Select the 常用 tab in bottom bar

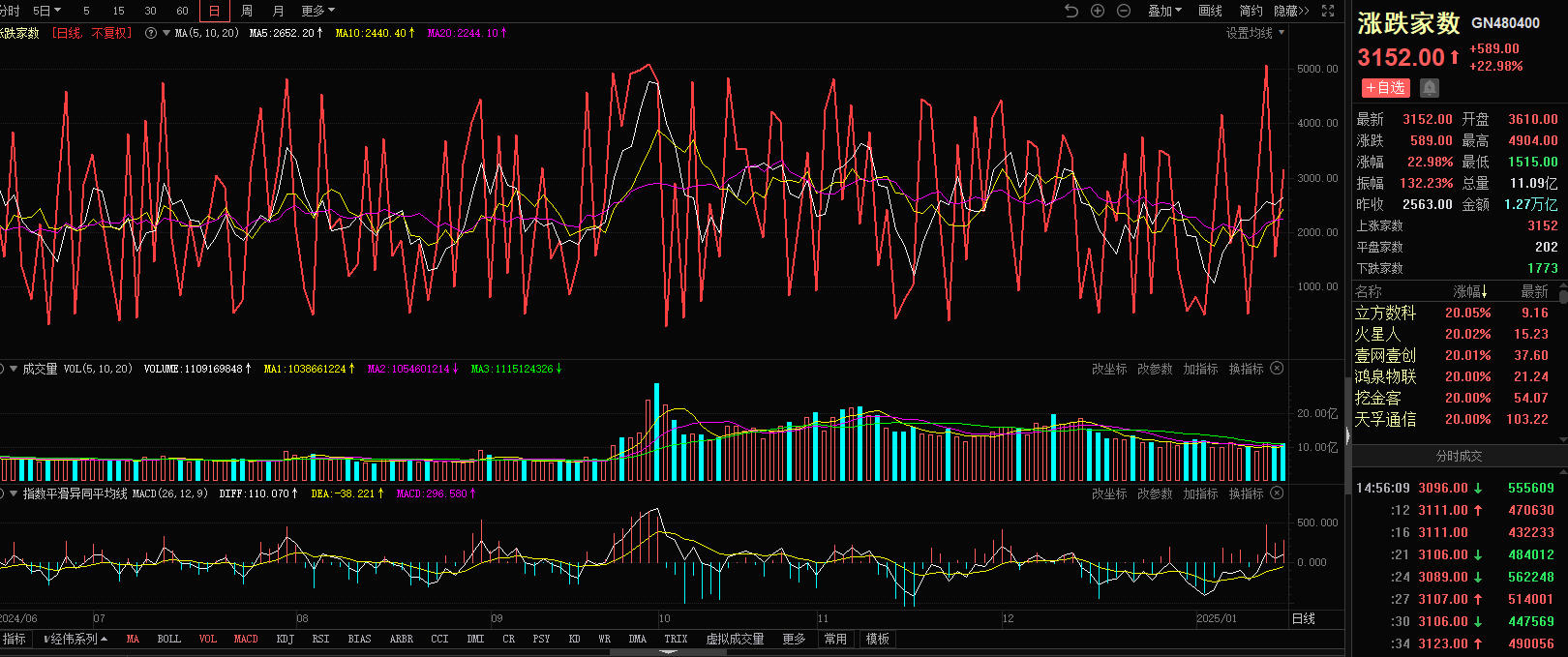point(835,640)
